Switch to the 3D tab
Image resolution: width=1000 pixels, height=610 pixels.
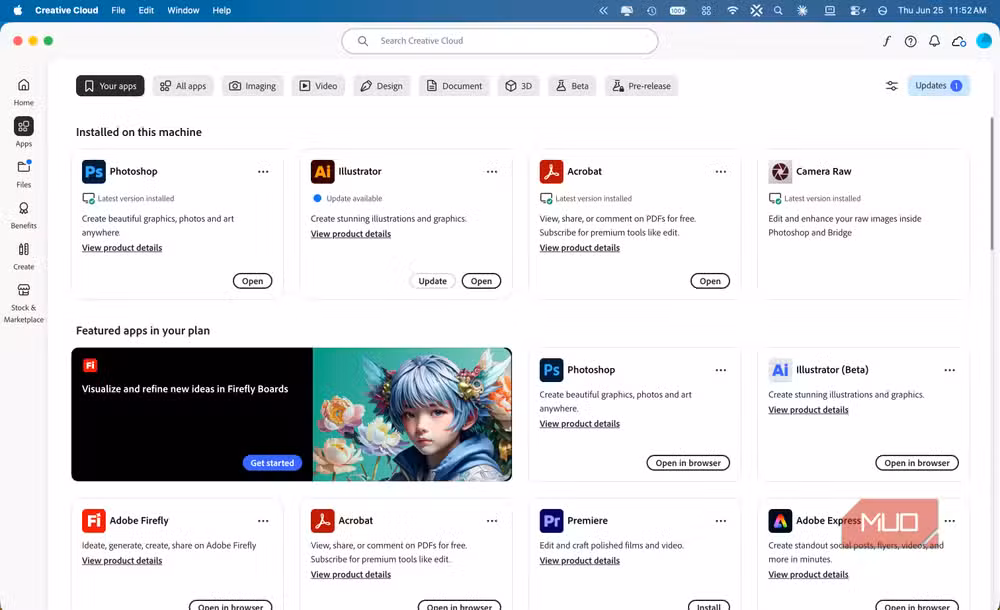click(518, 86)
